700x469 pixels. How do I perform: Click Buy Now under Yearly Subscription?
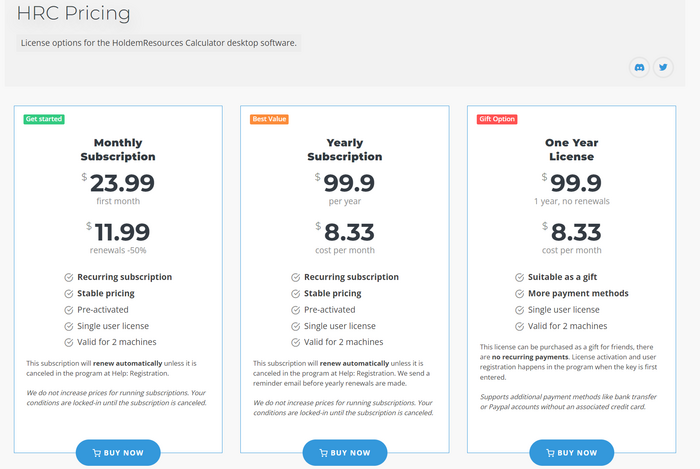345,452
